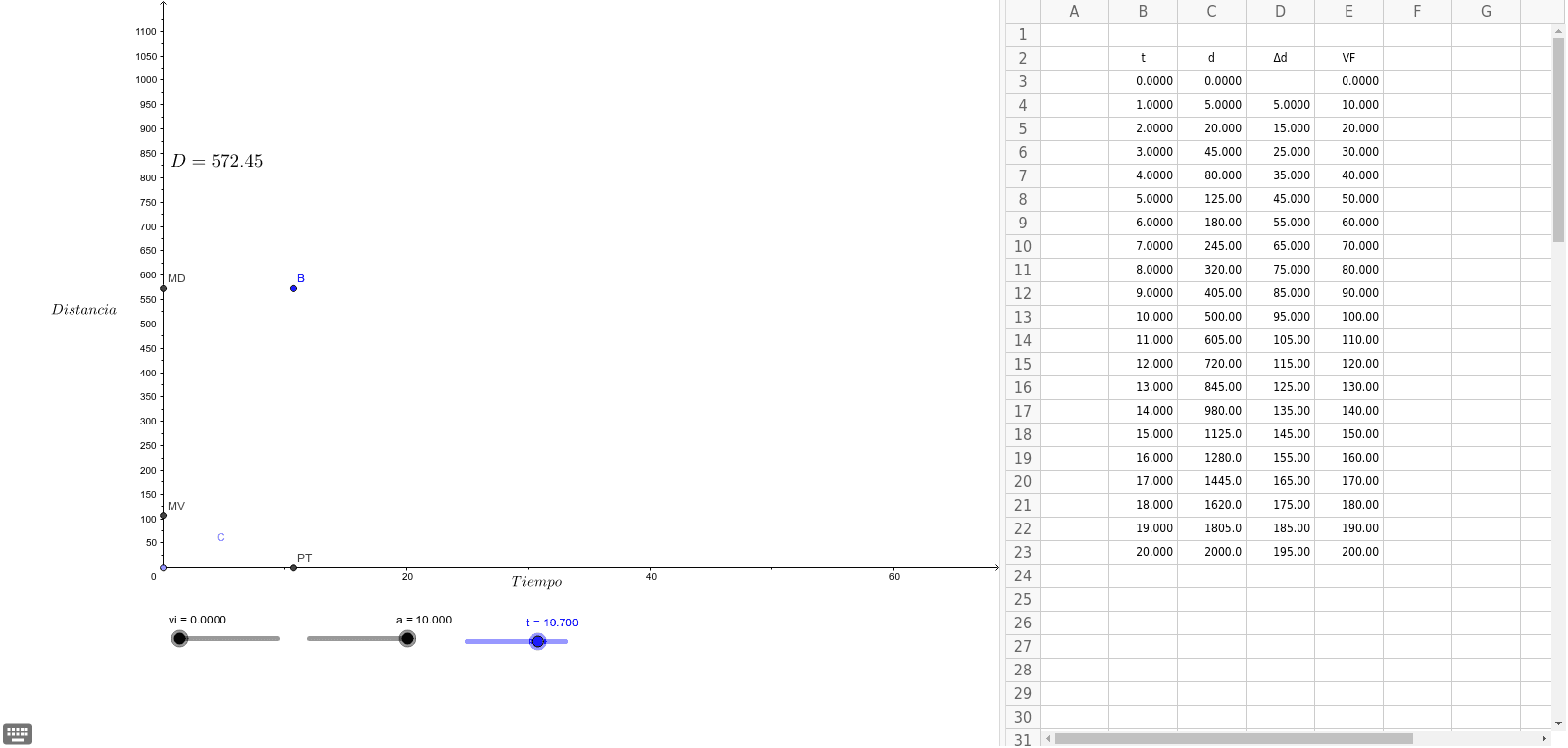Select row 28 header in spreadsheet
This screenshot has width=1568, height=748.
tap(1023, 670)
